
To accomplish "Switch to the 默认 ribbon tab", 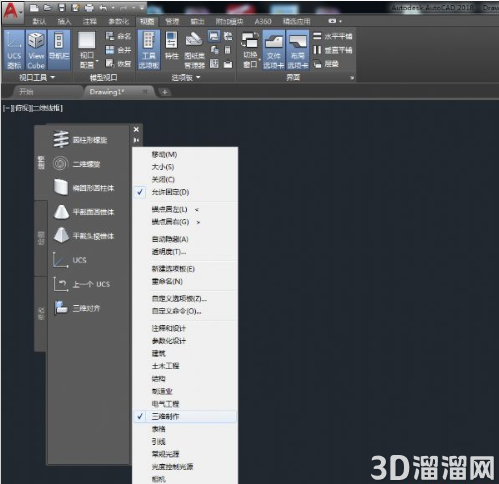I will coord(39,22).
